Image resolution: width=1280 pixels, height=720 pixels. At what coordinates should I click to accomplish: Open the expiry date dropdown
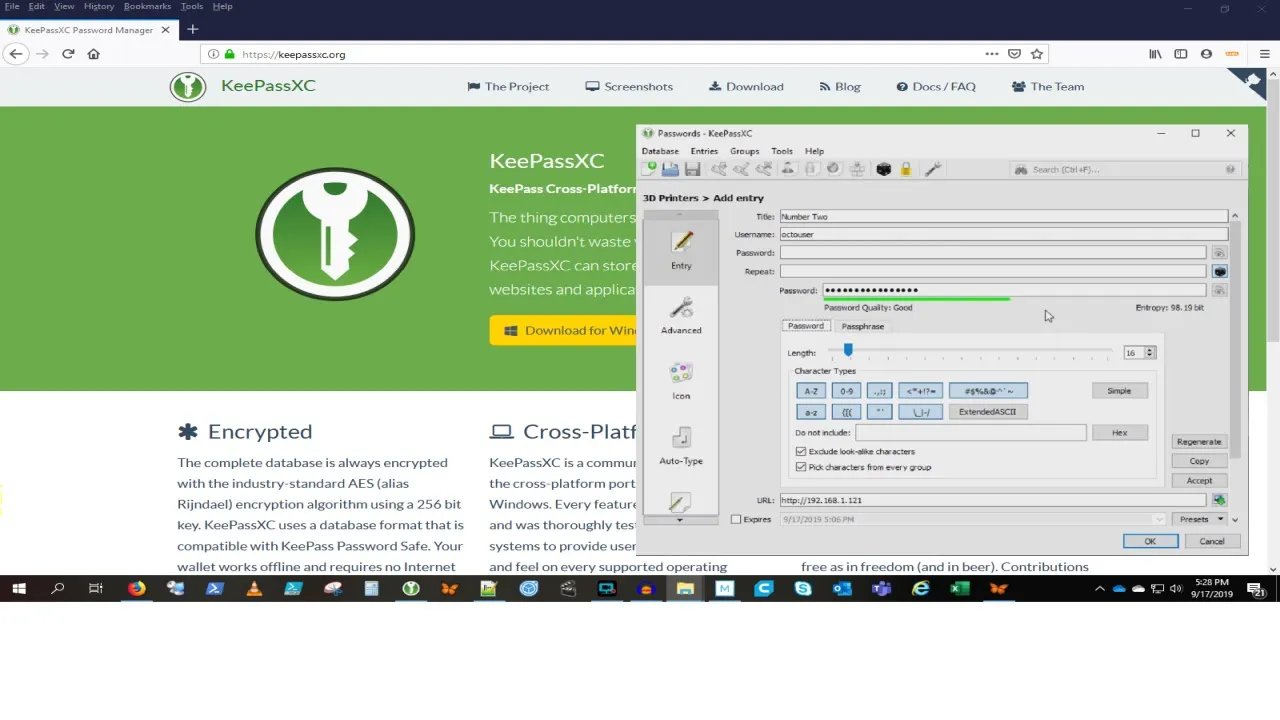pyautogui.click(x=1160, y=519)
